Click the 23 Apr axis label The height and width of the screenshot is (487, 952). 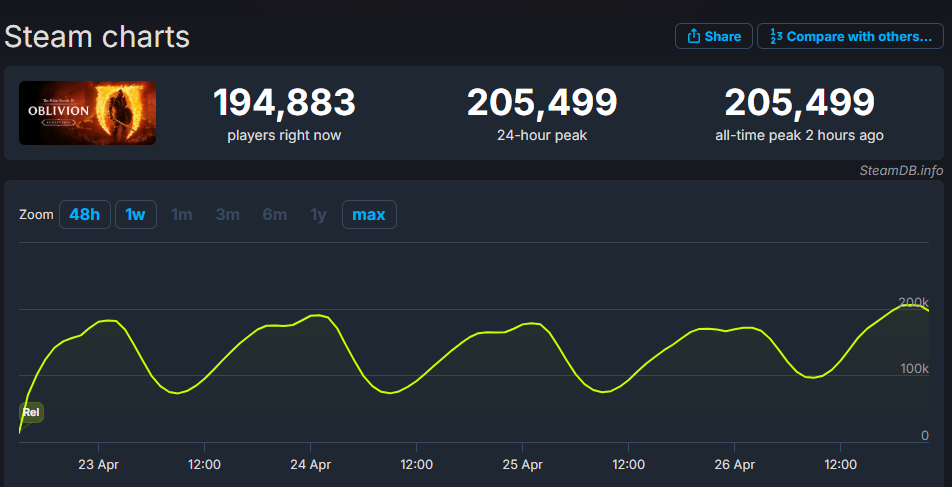click(98, 465)
